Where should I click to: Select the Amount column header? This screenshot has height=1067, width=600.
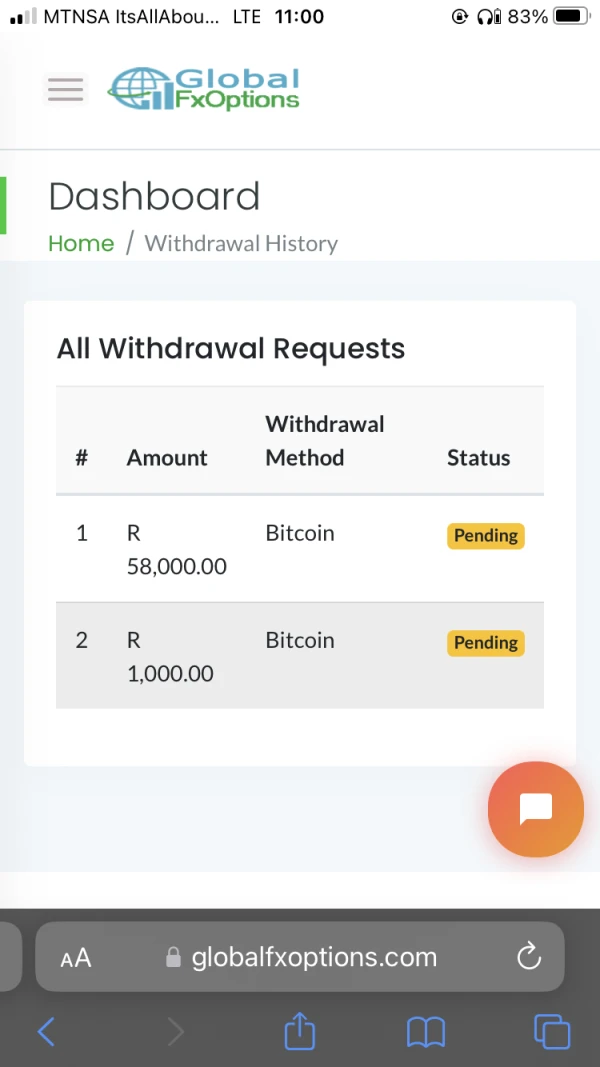point(167,458)
